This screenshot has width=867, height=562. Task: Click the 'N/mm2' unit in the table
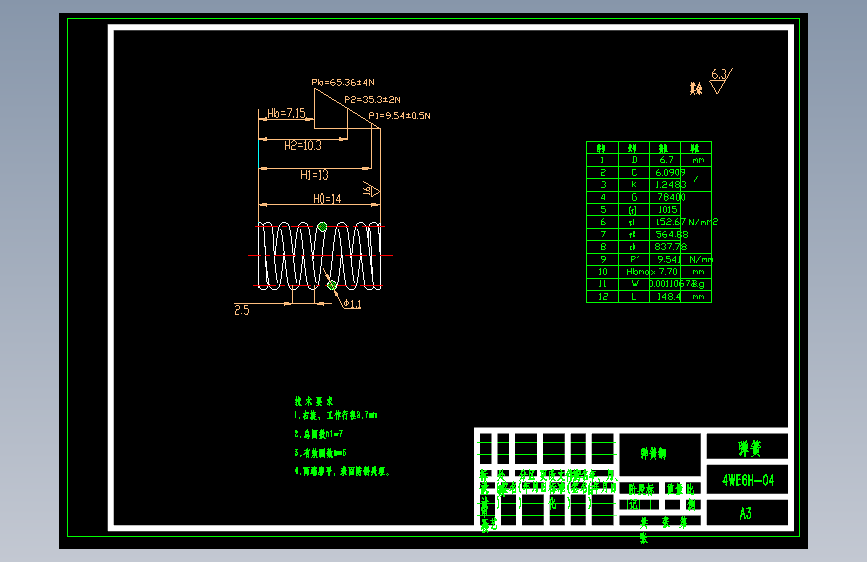703,222
